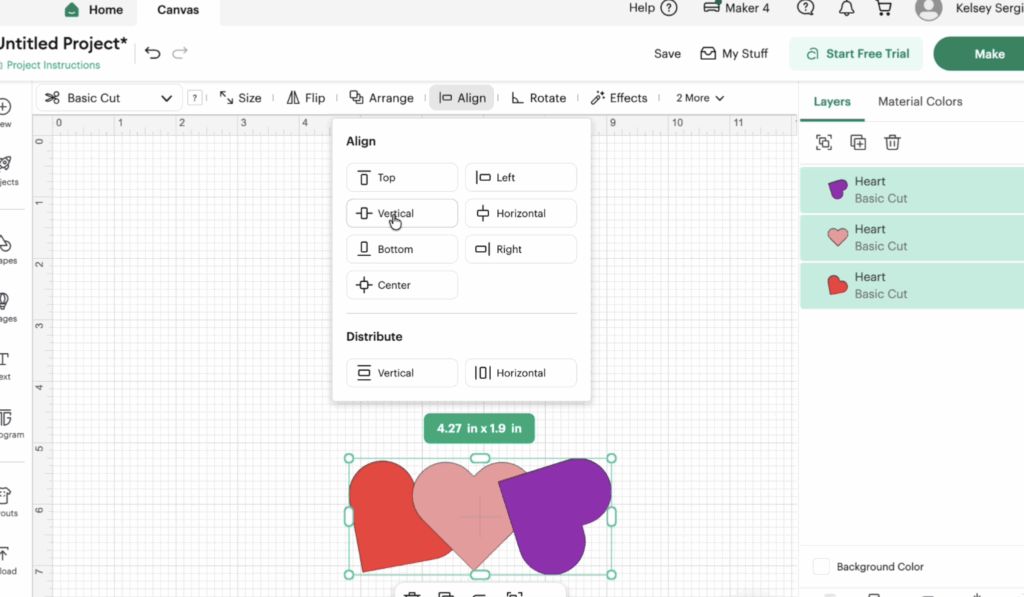Open the Effects tool
The height and width of the screenshot is (597, 1024).
point(618,98)
